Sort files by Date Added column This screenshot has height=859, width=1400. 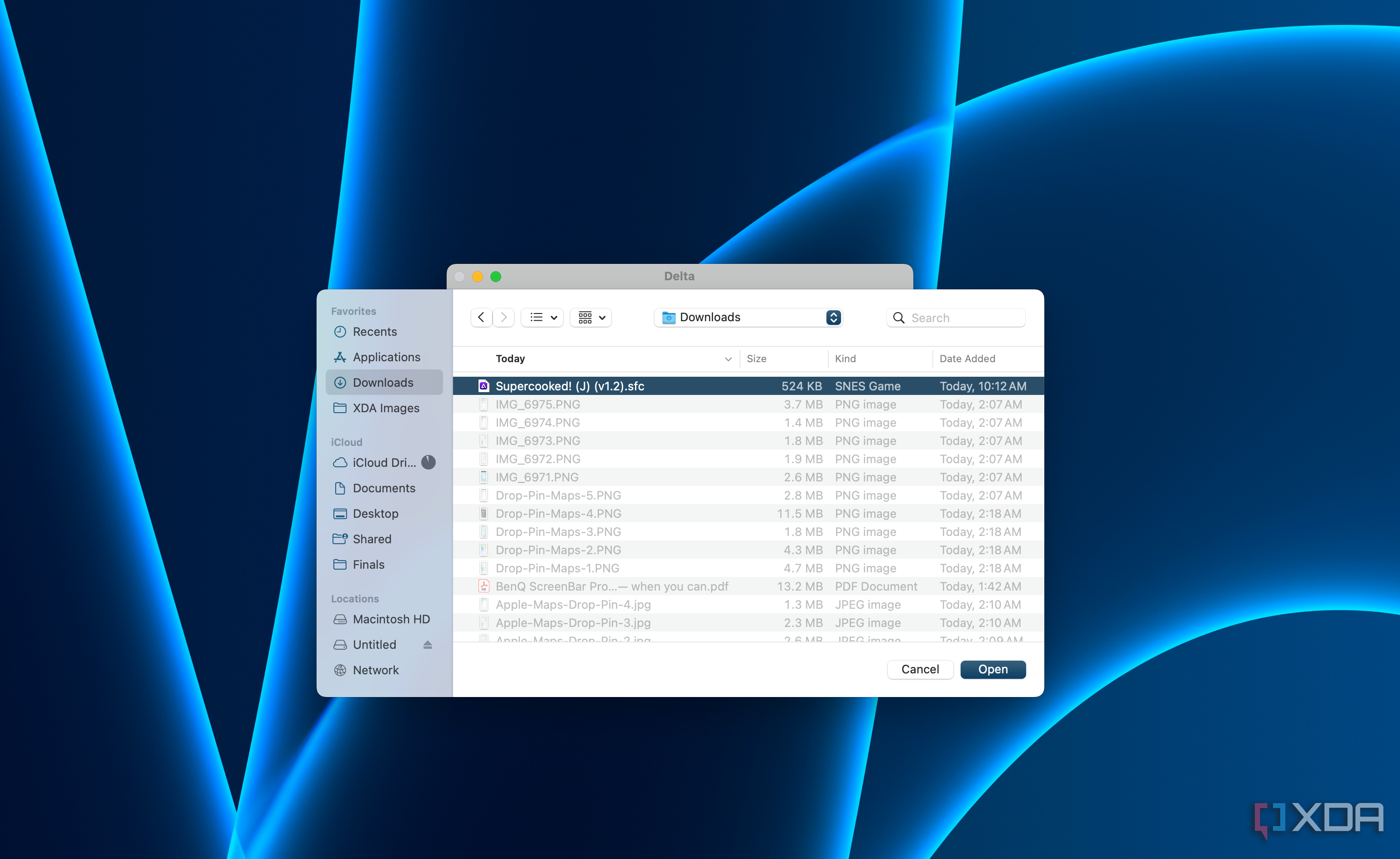967,359
